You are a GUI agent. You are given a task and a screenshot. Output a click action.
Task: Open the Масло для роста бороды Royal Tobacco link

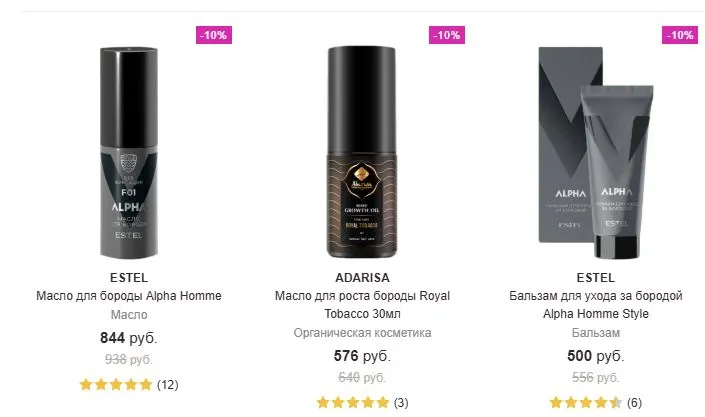[x=362, y=305]
